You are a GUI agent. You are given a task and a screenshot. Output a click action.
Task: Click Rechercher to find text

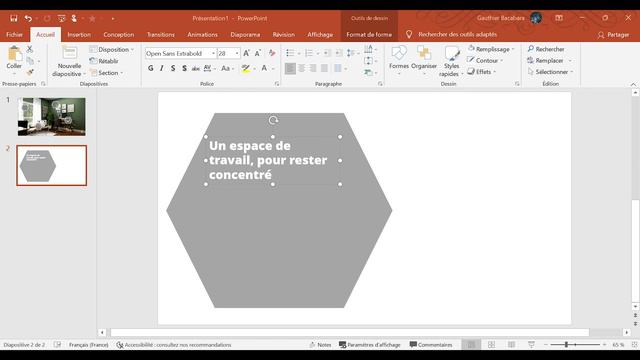546,49
